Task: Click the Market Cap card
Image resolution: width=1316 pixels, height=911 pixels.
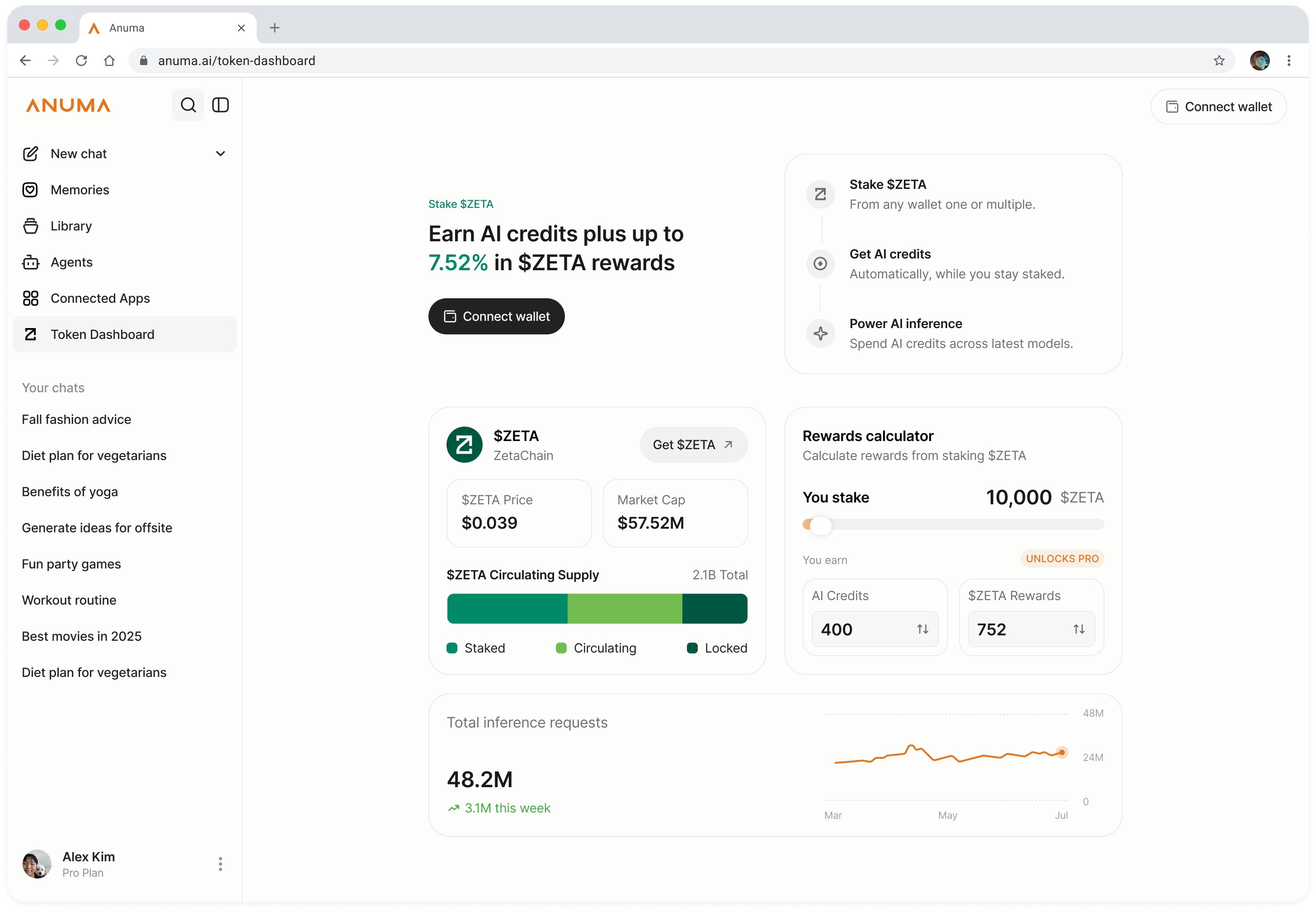Action: coord(675,513)
